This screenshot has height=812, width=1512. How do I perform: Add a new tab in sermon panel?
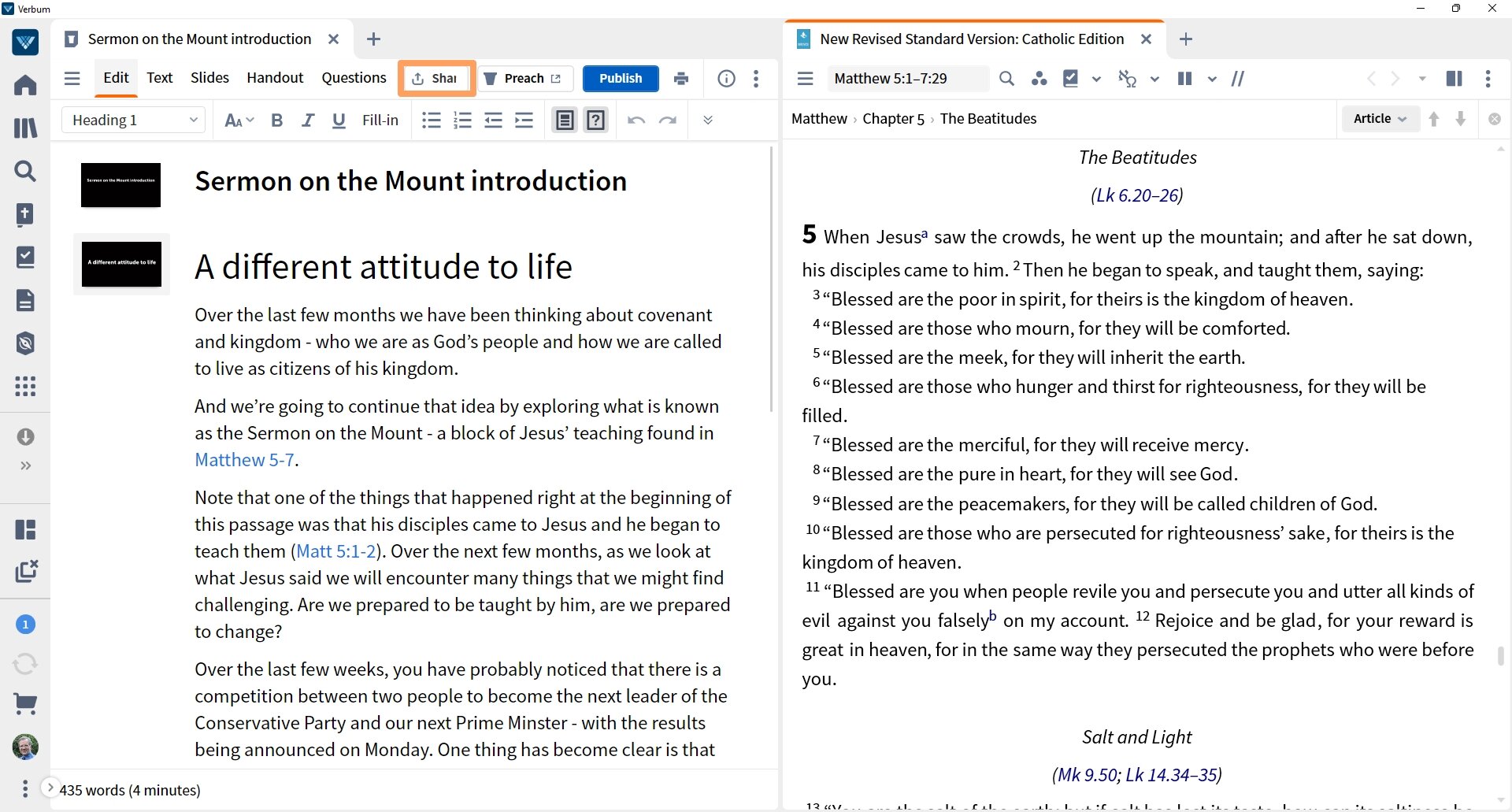373,39
